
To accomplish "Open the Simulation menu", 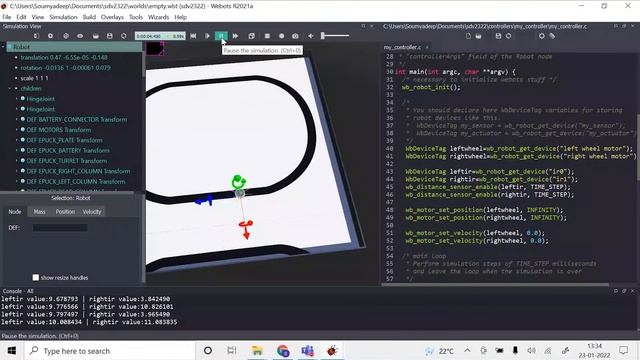I will [63, 17].
